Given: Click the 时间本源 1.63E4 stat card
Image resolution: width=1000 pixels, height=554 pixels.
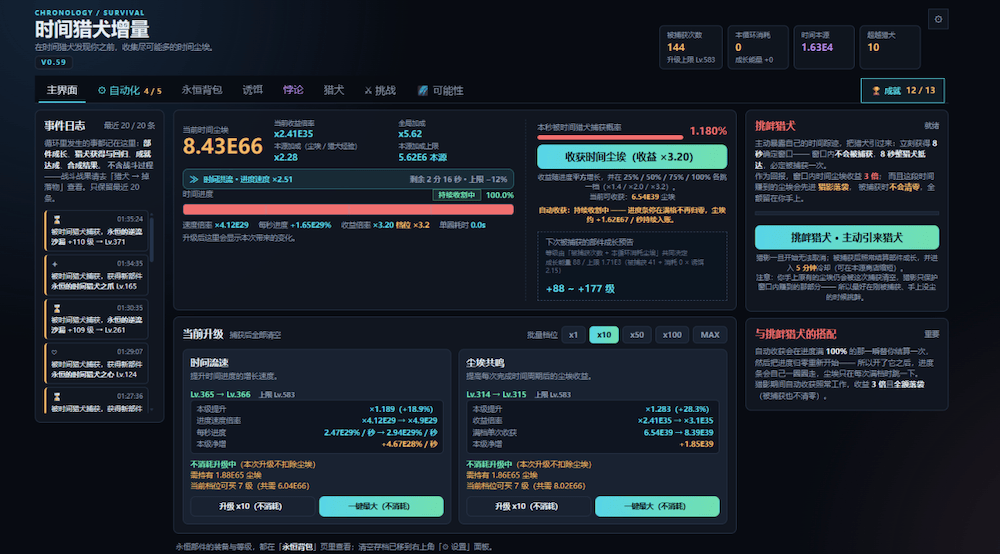Looking at the screenshot, I should coord(824,47).
